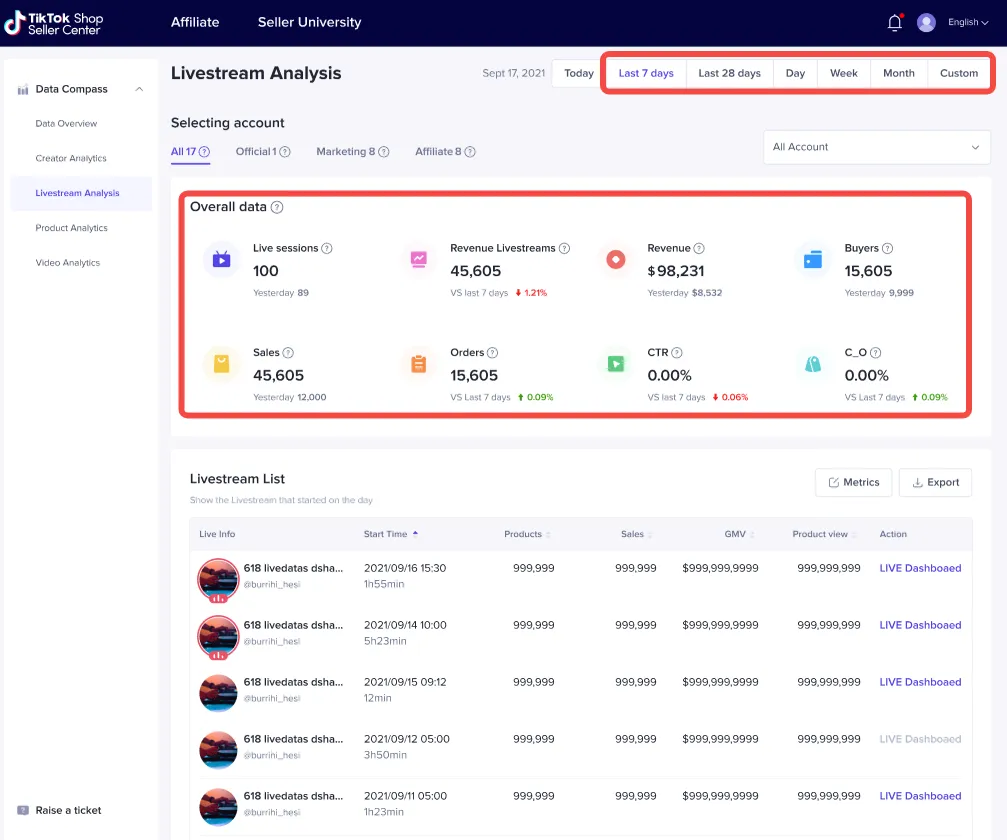Click the user profile avatar icon

pos(926,22)
